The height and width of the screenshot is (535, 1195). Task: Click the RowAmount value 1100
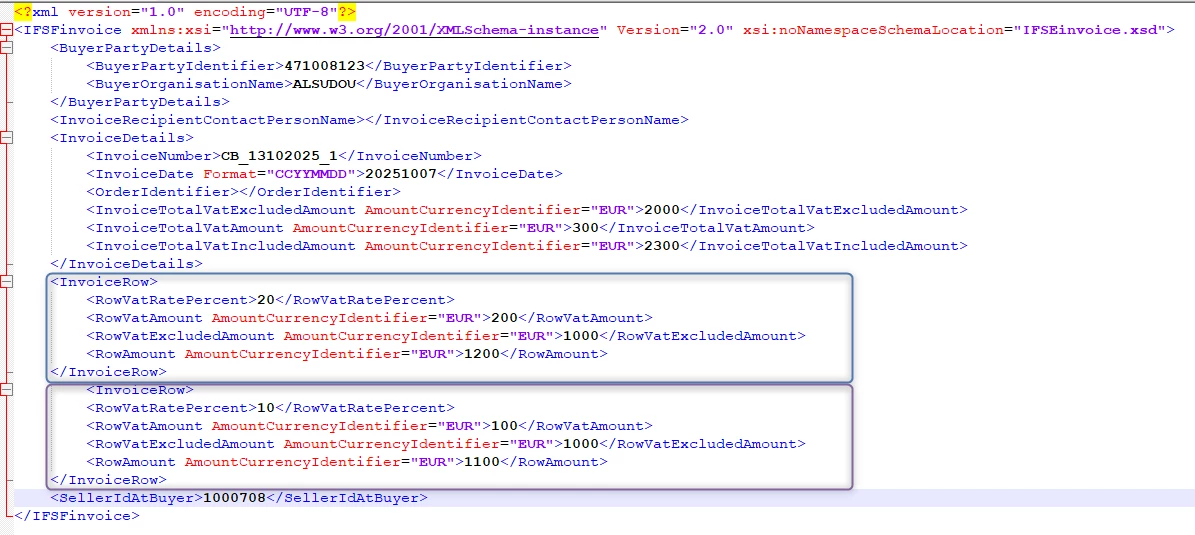point(482,462)
